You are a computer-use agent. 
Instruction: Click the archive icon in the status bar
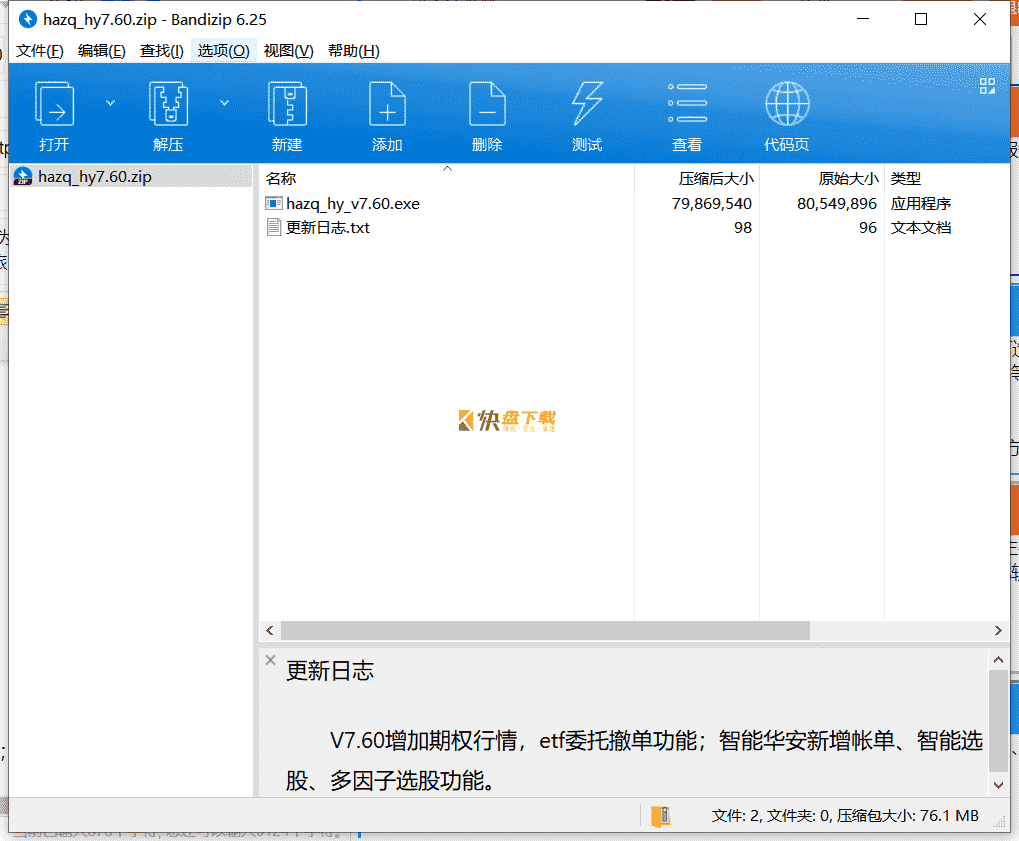[x=660, y=816]
